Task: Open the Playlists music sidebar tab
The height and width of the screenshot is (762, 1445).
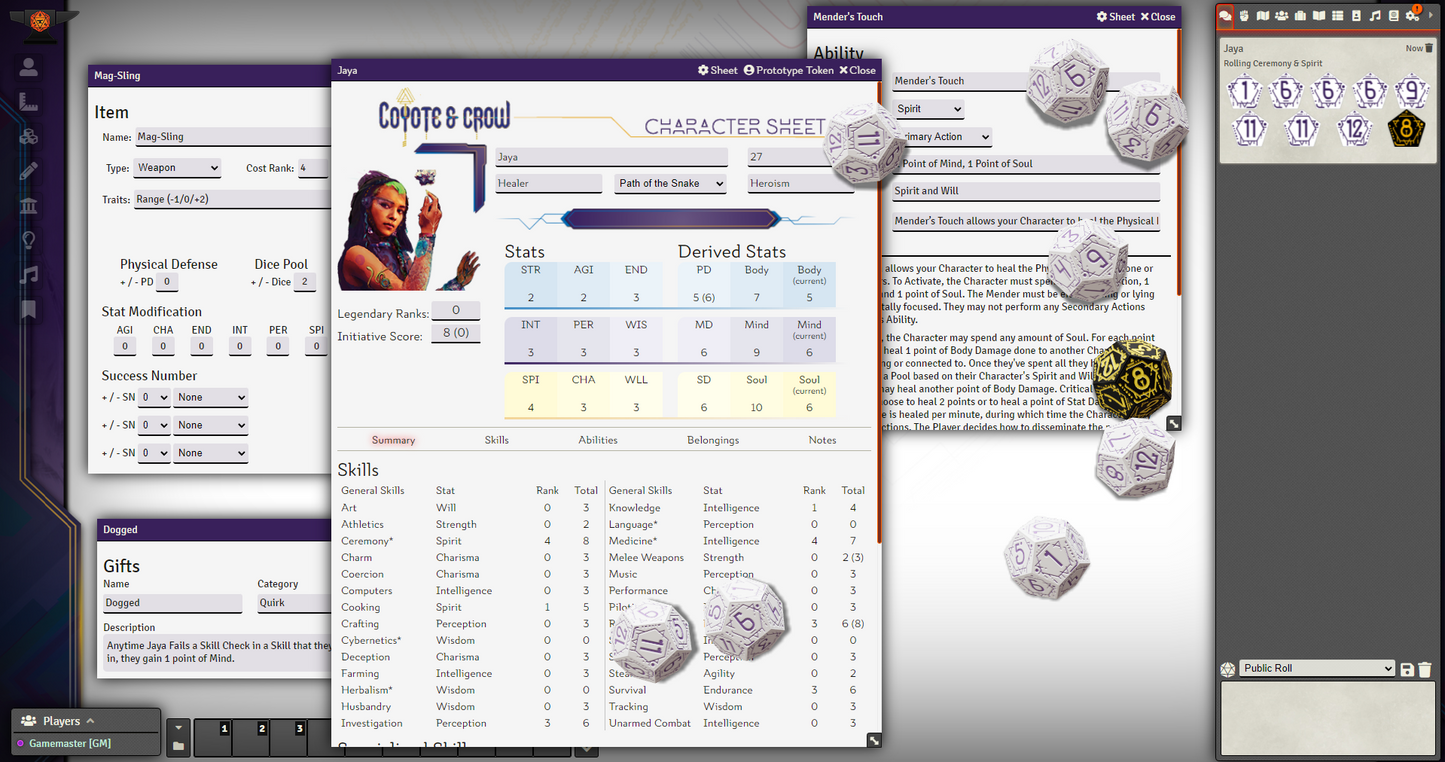Action: click(x=1375, y=16)
